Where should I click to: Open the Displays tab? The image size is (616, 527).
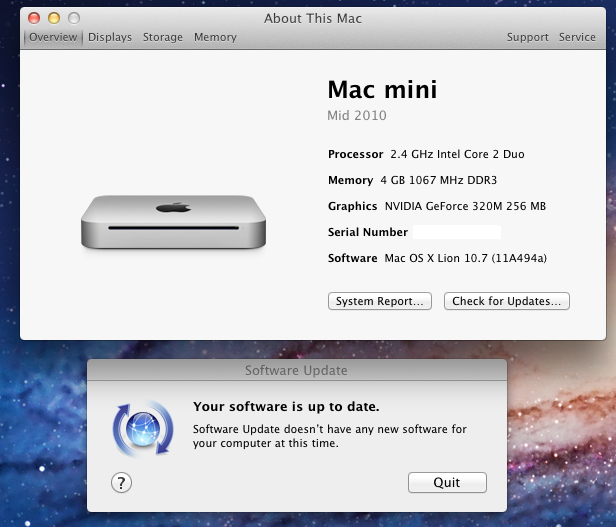coord(110,37)
